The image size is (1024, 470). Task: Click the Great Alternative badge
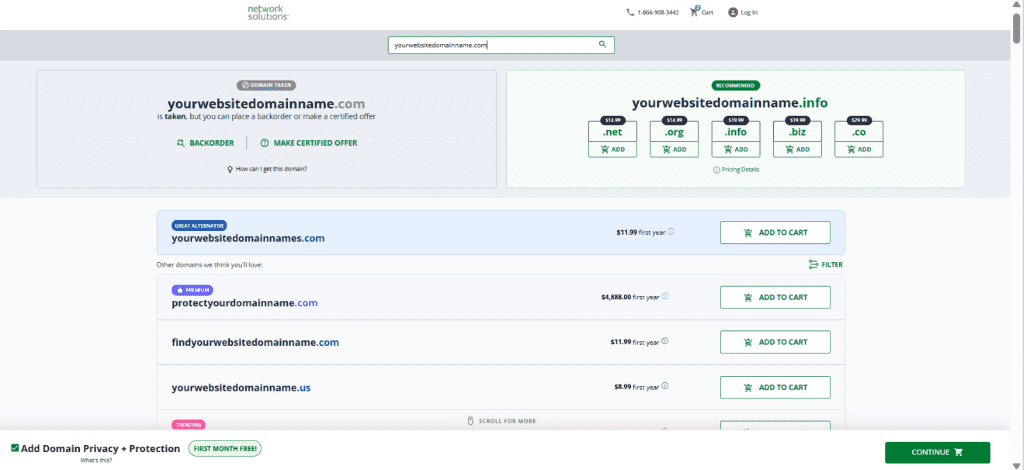tap(199, 226)
